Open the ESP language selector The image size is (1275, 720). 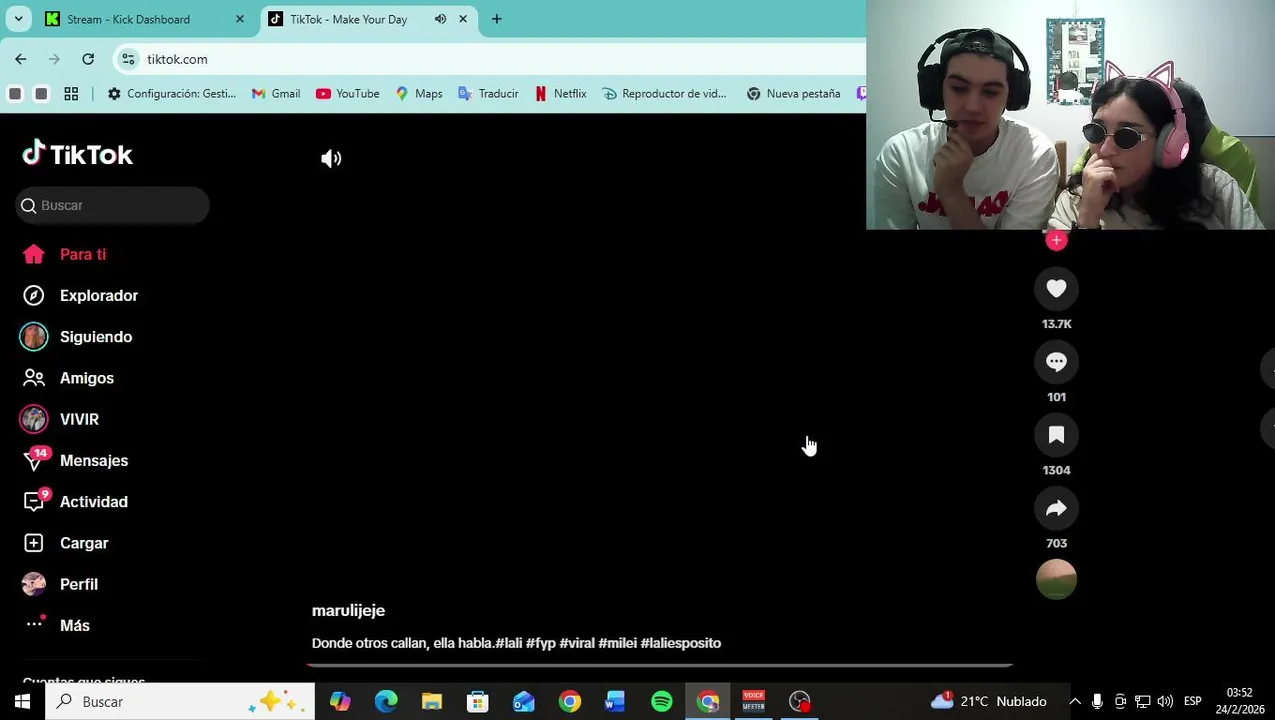tap(1192, 702)
